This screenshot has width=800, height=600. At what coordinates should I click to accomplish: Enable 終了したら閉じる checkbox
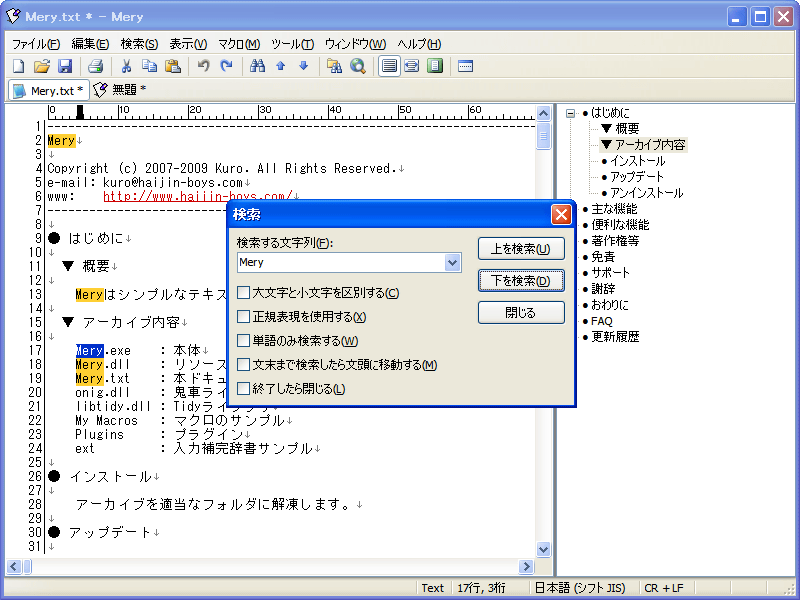coord(244,389)
